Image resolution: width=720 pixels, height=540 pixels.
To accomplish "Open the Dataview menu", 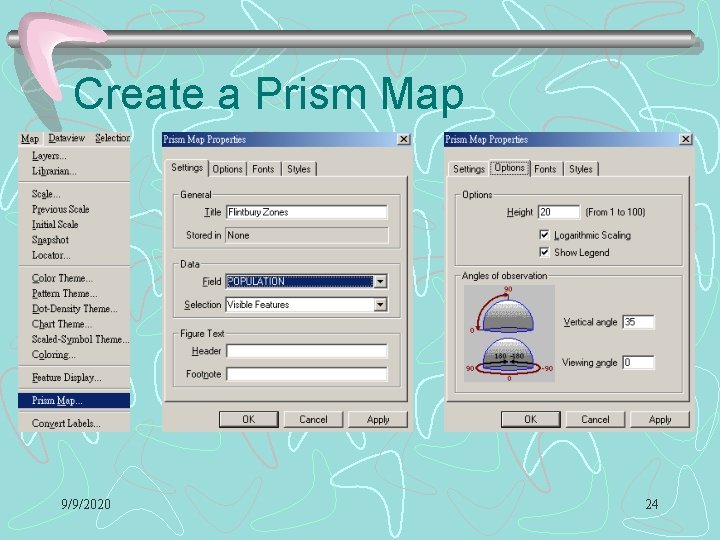I will [x=67, y=138].
